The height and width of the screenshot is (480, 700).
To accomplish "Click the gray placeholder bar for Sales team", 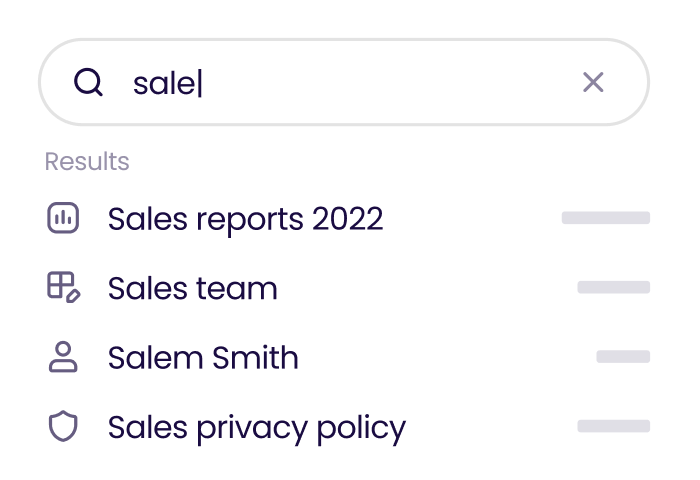I will click(613, 288).
